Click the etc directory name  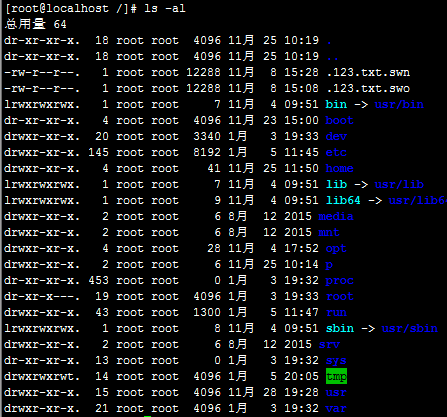(x=336, y=152)
